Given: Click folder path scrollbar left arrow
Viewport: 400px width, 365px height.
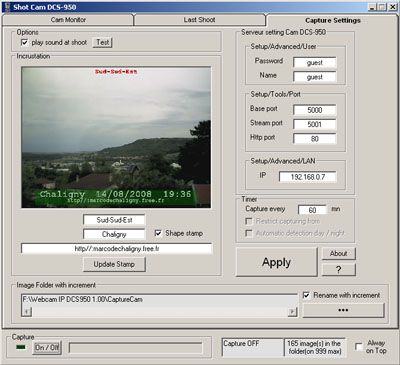Looking at the screenshot, I should 27,312.
